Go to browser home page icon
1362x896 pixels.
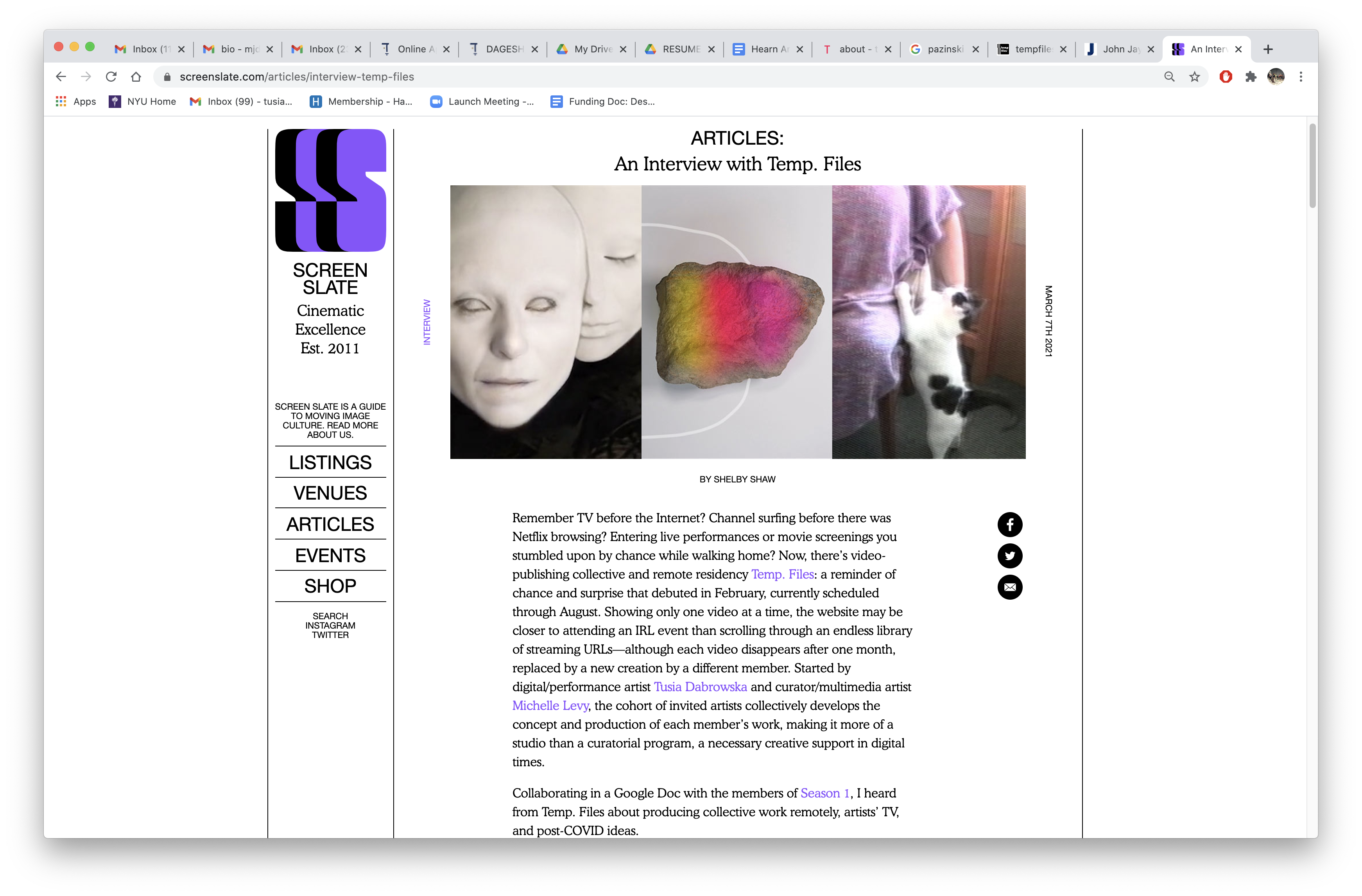click(136, 77)
